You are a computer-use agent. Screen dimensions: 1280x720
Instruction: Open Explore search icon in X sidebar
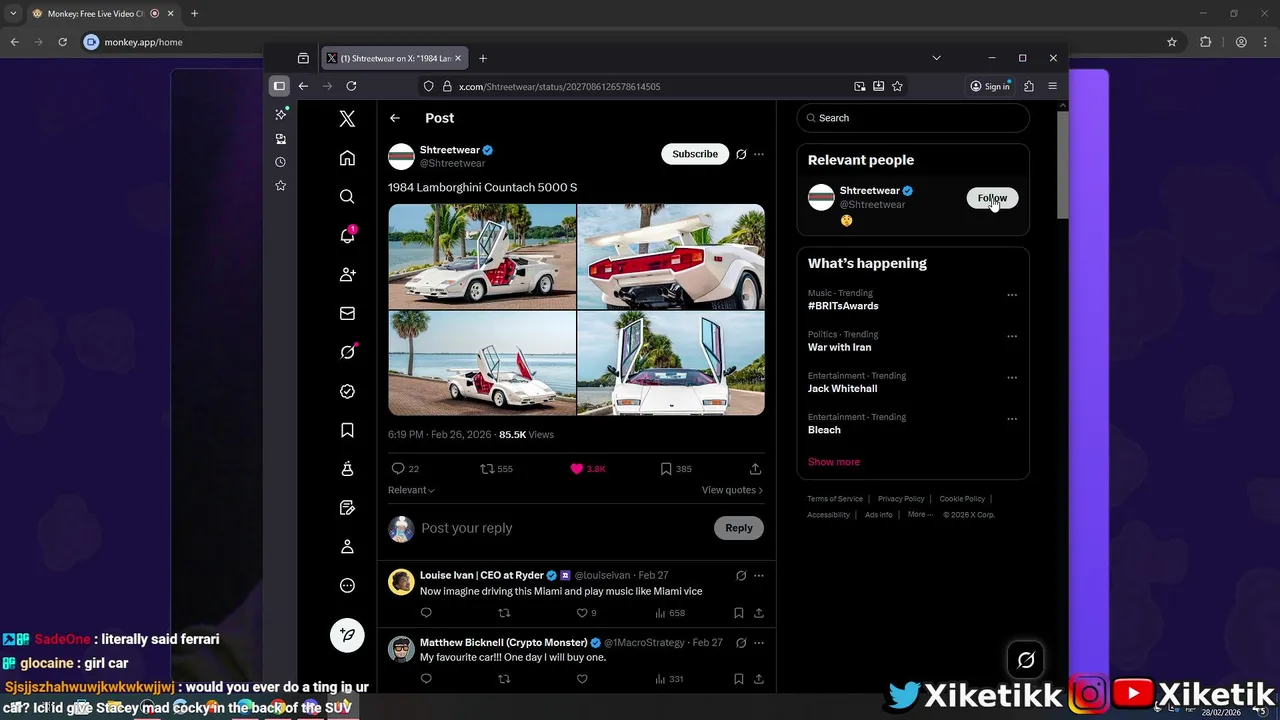(x=347, y=197)
